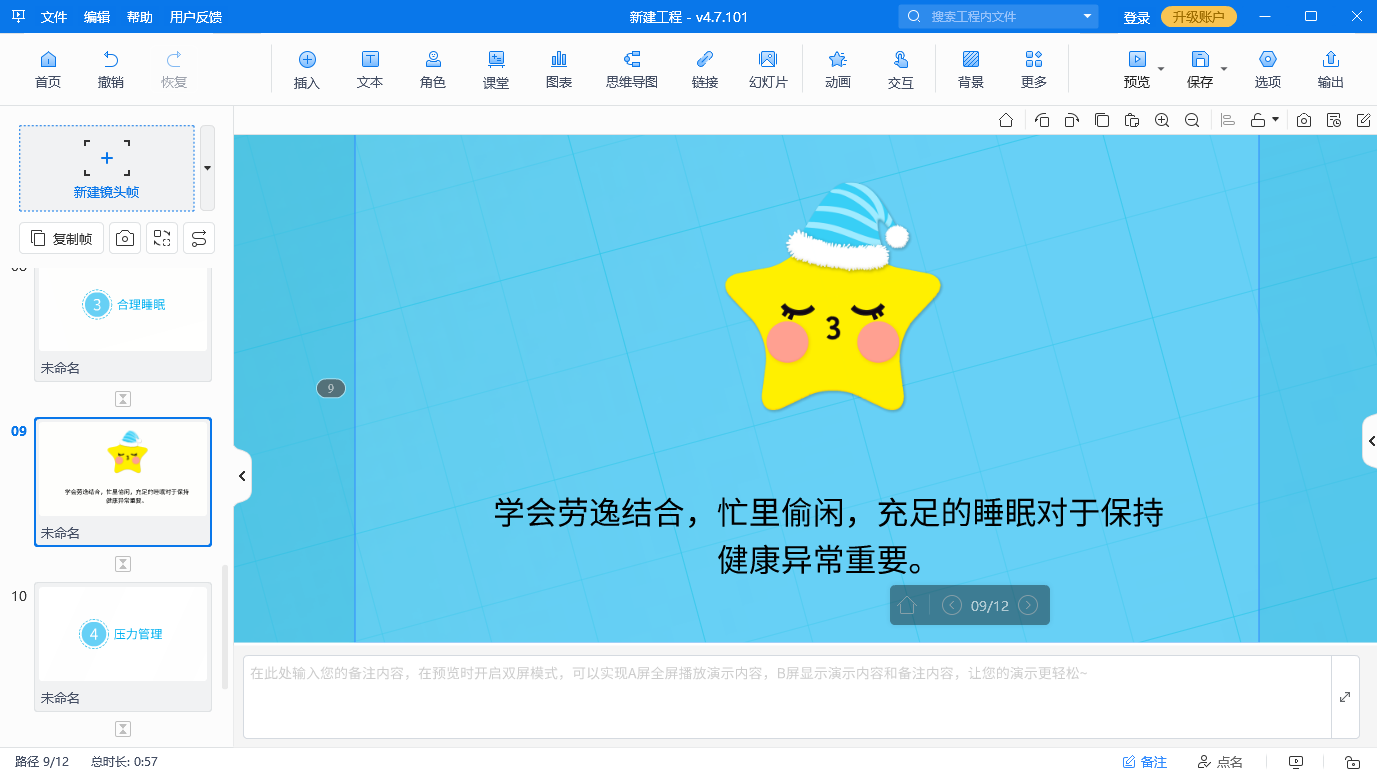Expand the notes area to fullscreen
Screen dimensions: 1377x773
coord(1345,697)
